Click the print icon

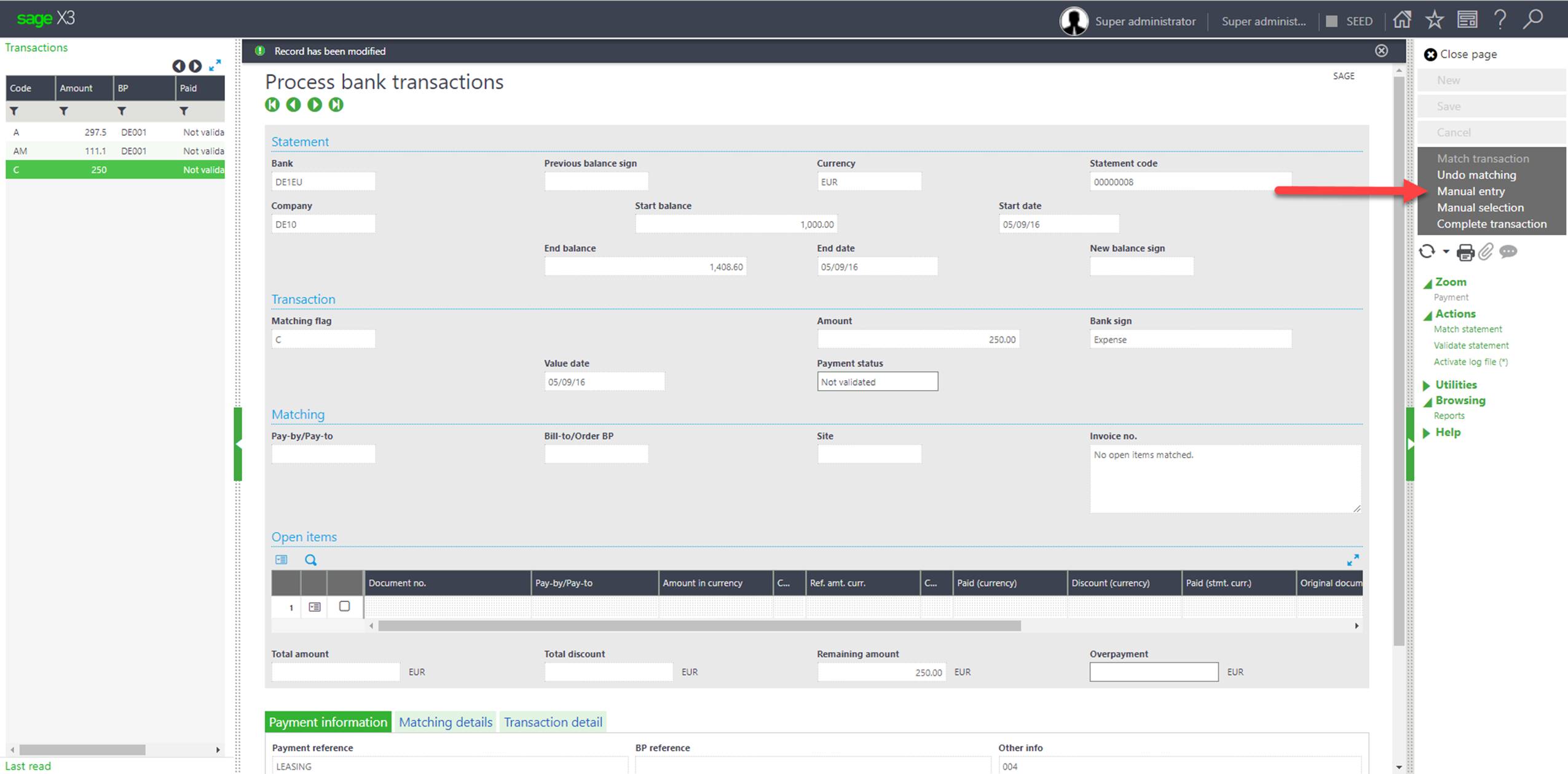[x=1465, y=252]
